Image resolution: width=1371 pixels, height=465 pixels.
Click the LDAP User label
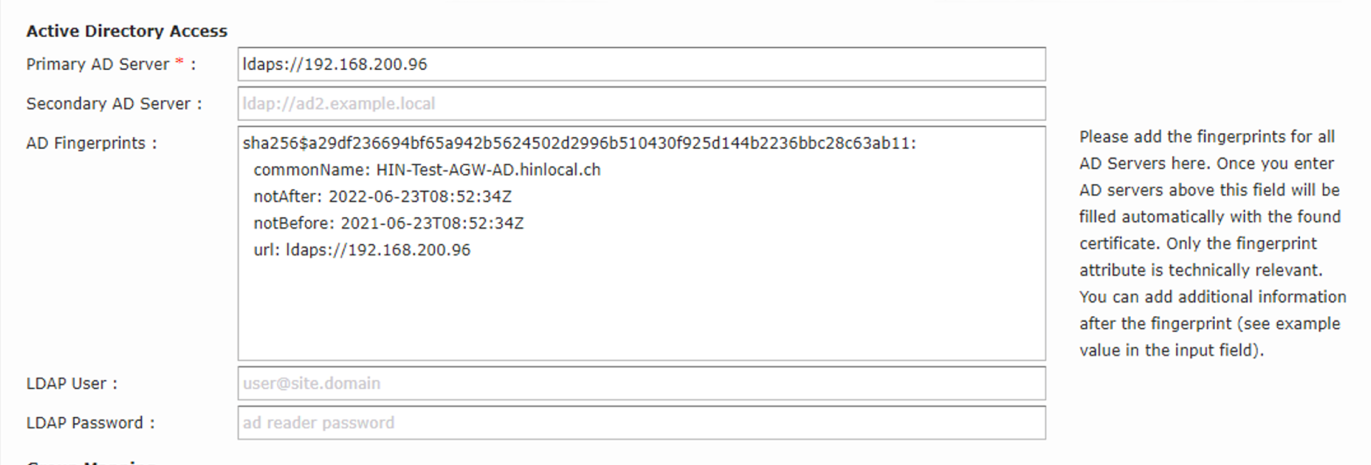click(72, 383)
